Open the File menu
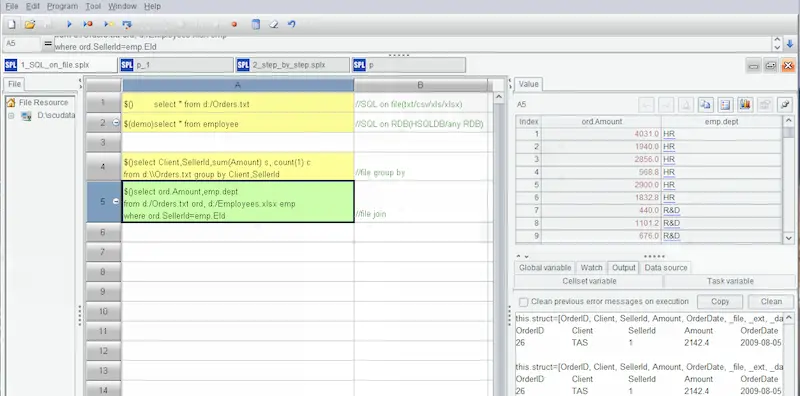The image size is (800, 396). coord(11,6)
